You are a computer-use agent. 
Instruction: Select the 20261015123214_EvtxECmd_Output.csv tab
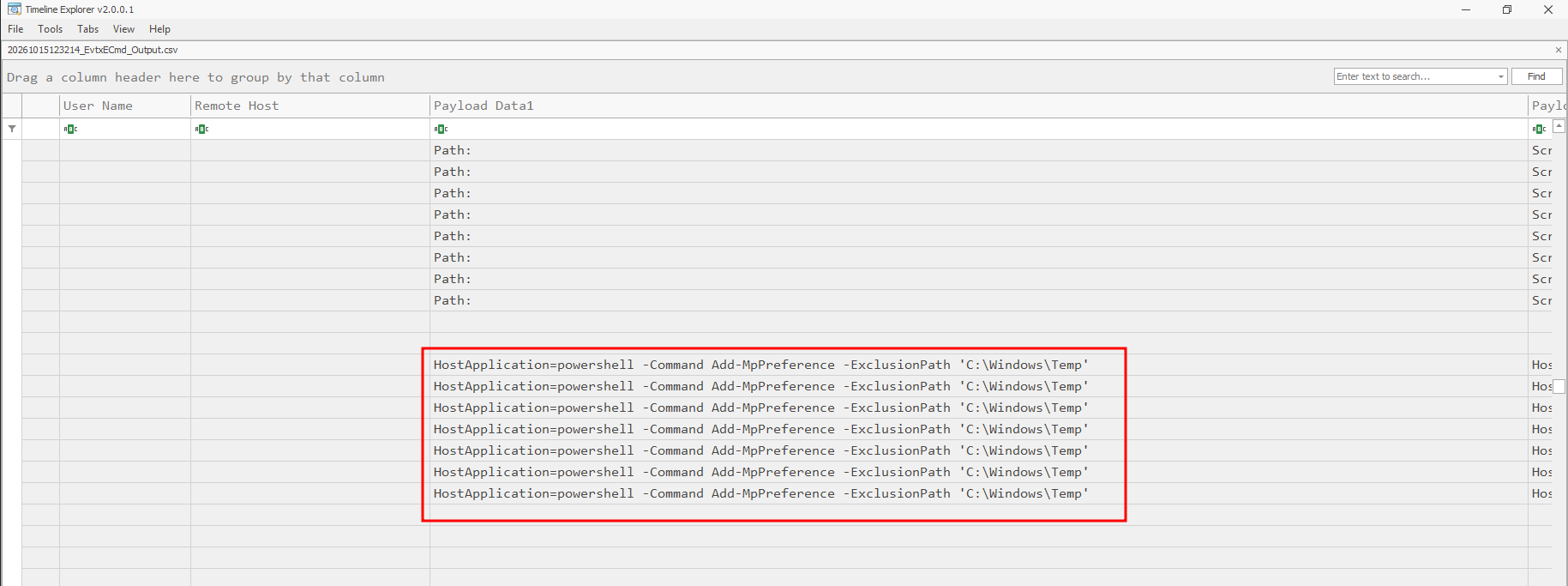[x=93, y=50]
